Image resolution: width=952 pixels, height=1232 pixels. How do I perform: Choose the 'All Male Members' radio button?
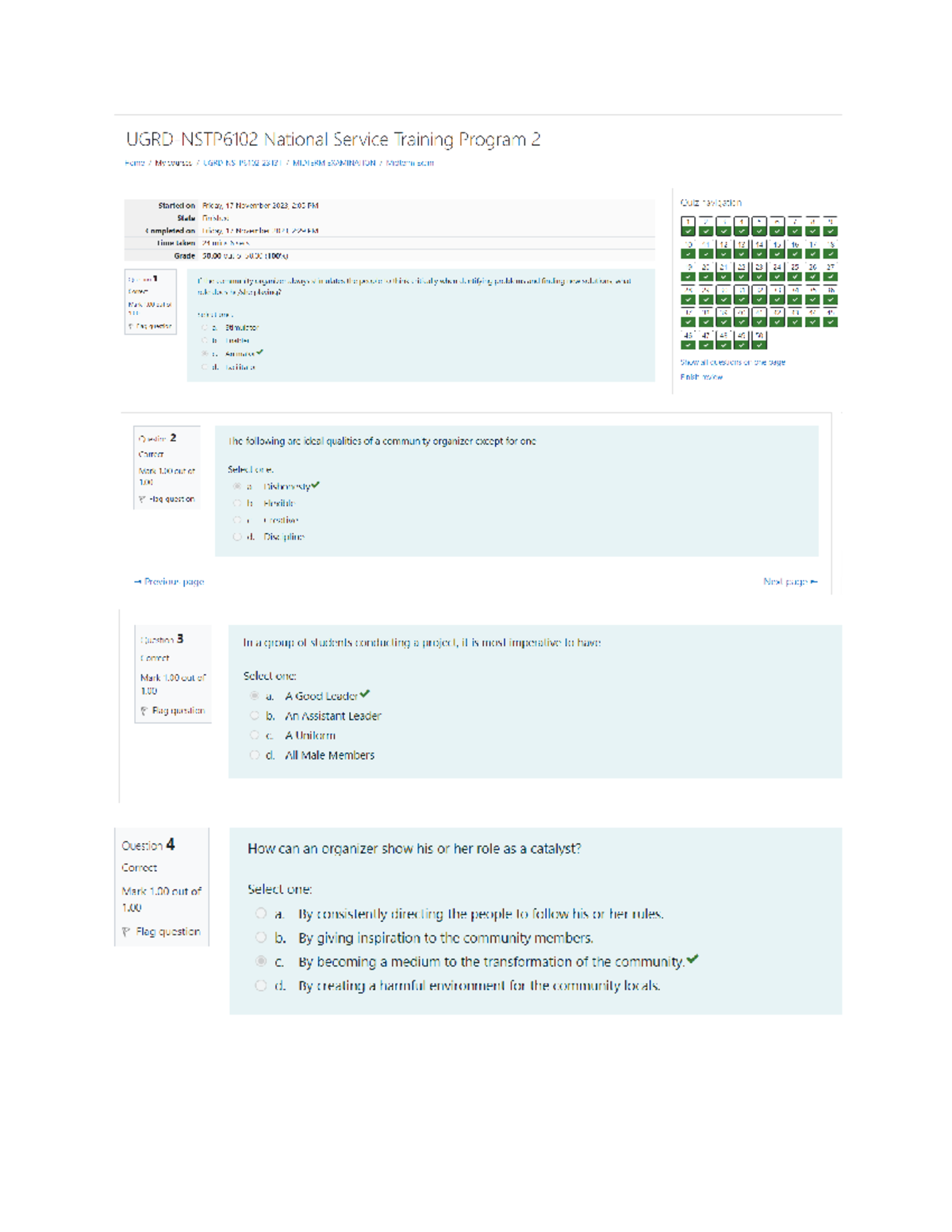(255, 755)
